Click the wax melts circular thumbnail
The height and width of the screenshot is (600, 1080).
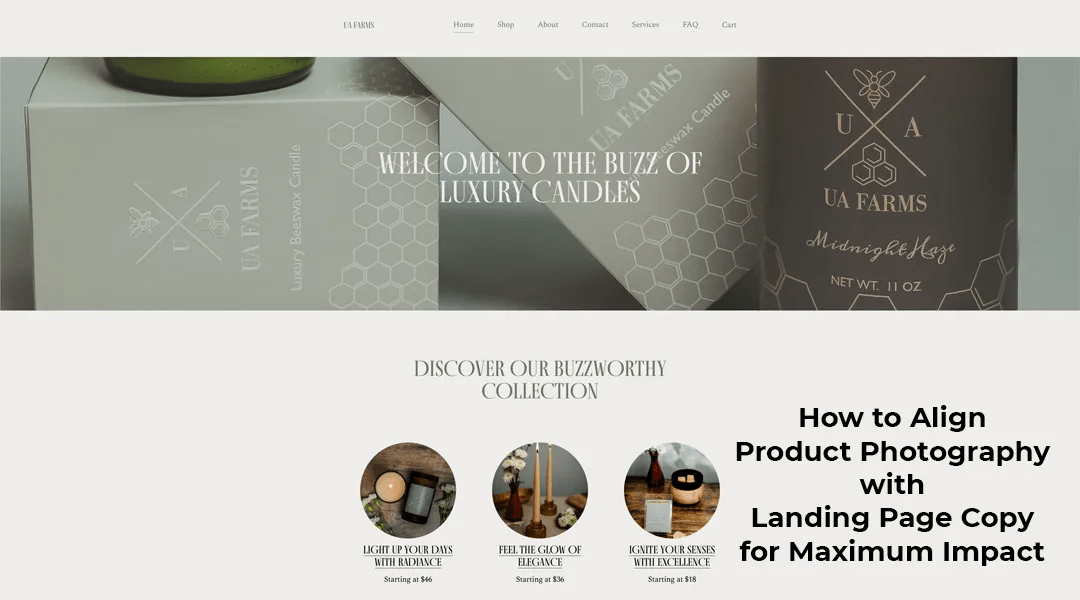pos(672,490)
